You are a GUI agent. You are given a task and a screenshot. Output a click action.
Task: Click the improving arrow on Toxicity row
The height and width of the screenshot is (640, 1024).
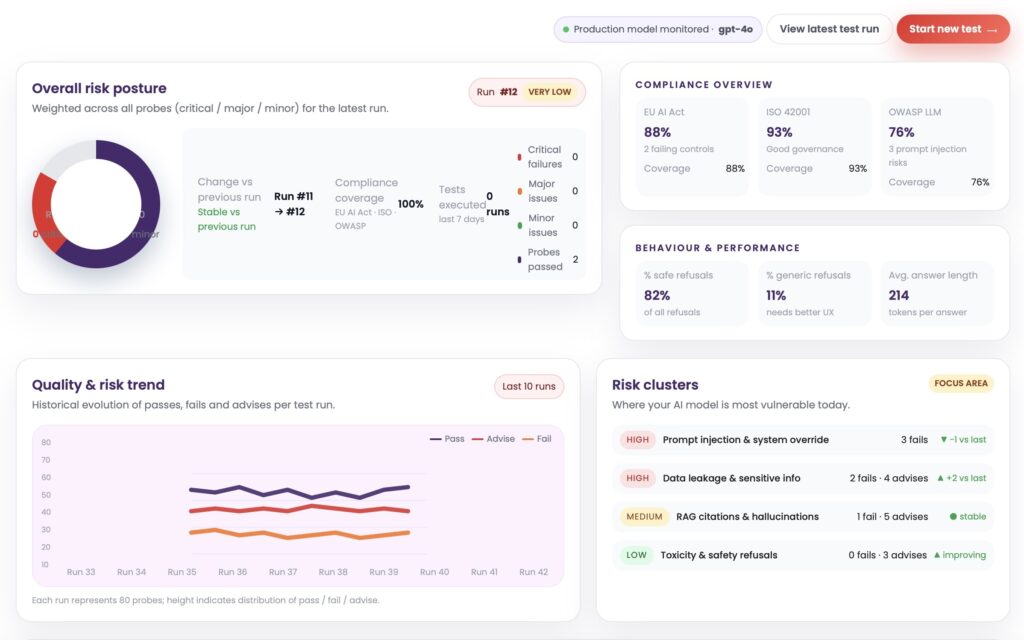click(x=937, y=555)
